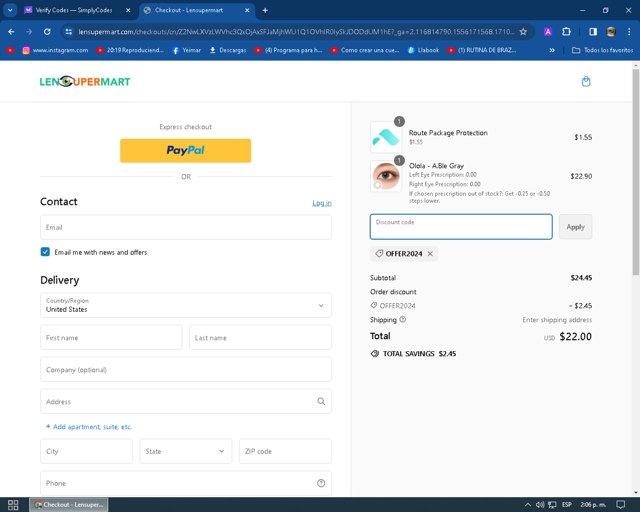Screen dimensions: 640x512
Task: Click the Route Package Protection thumbnail
Action: (386, 137)
